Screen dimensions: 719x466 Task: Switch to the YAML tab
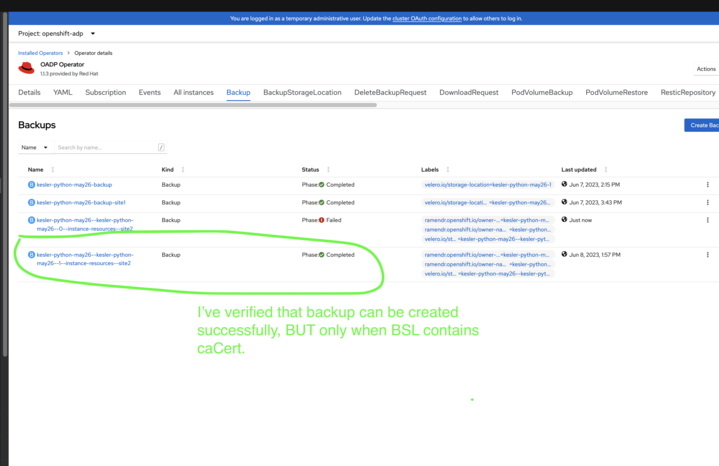tap(63, 92)
